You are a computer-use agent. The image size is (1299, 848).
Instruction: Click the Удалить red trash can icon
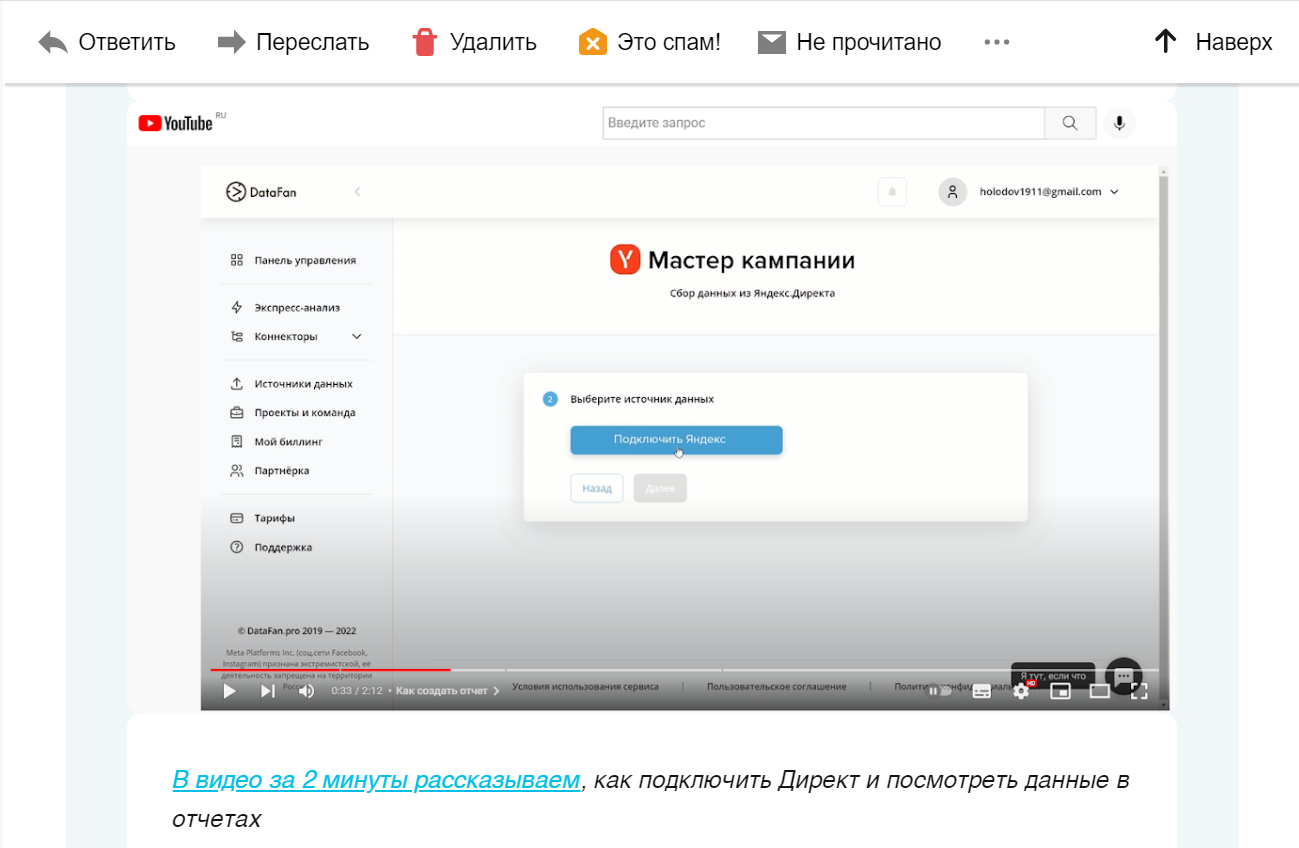pos(425,42)
